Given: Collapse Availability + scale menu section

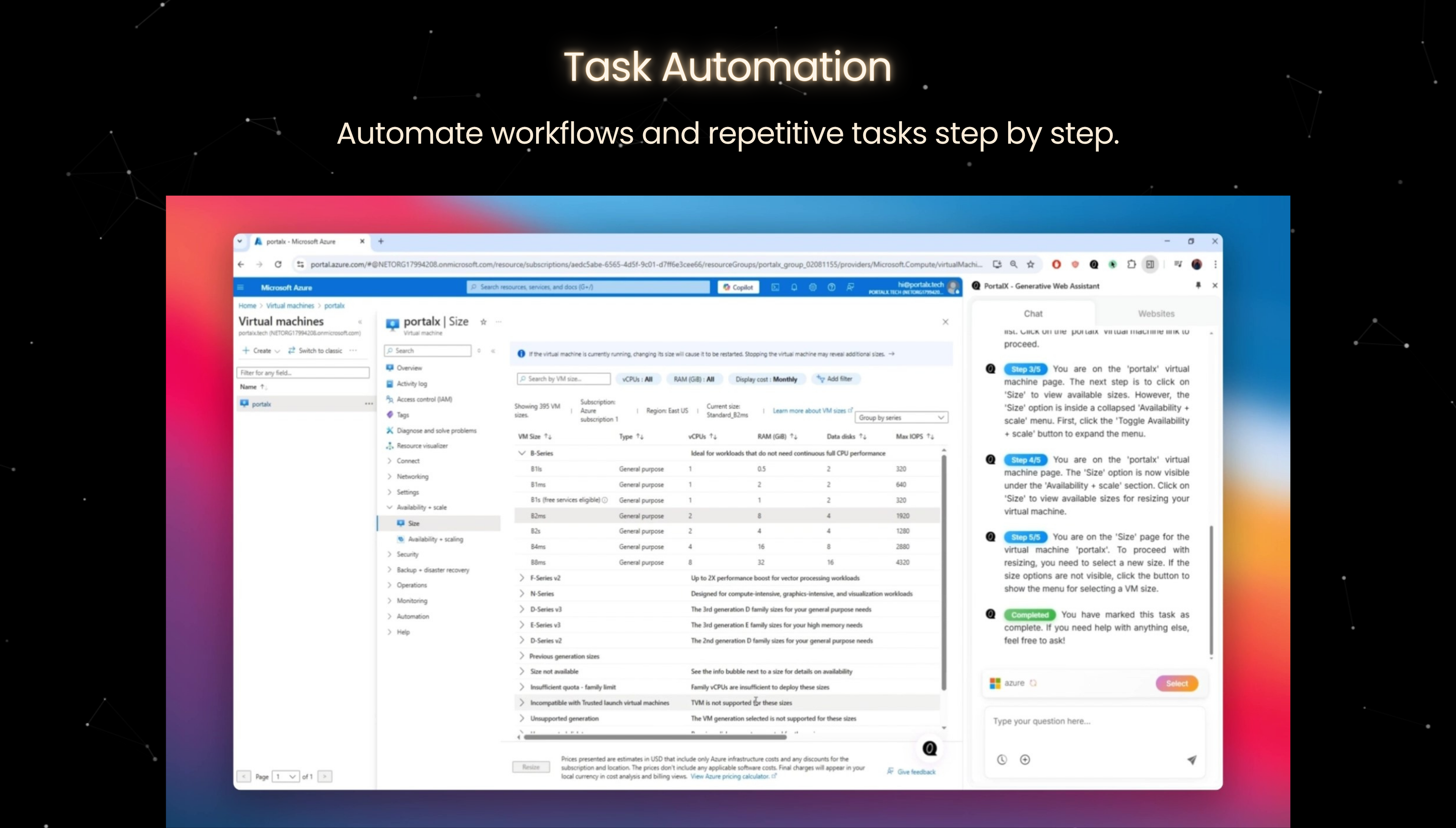Looking at the screenshot, I should 390,507.
